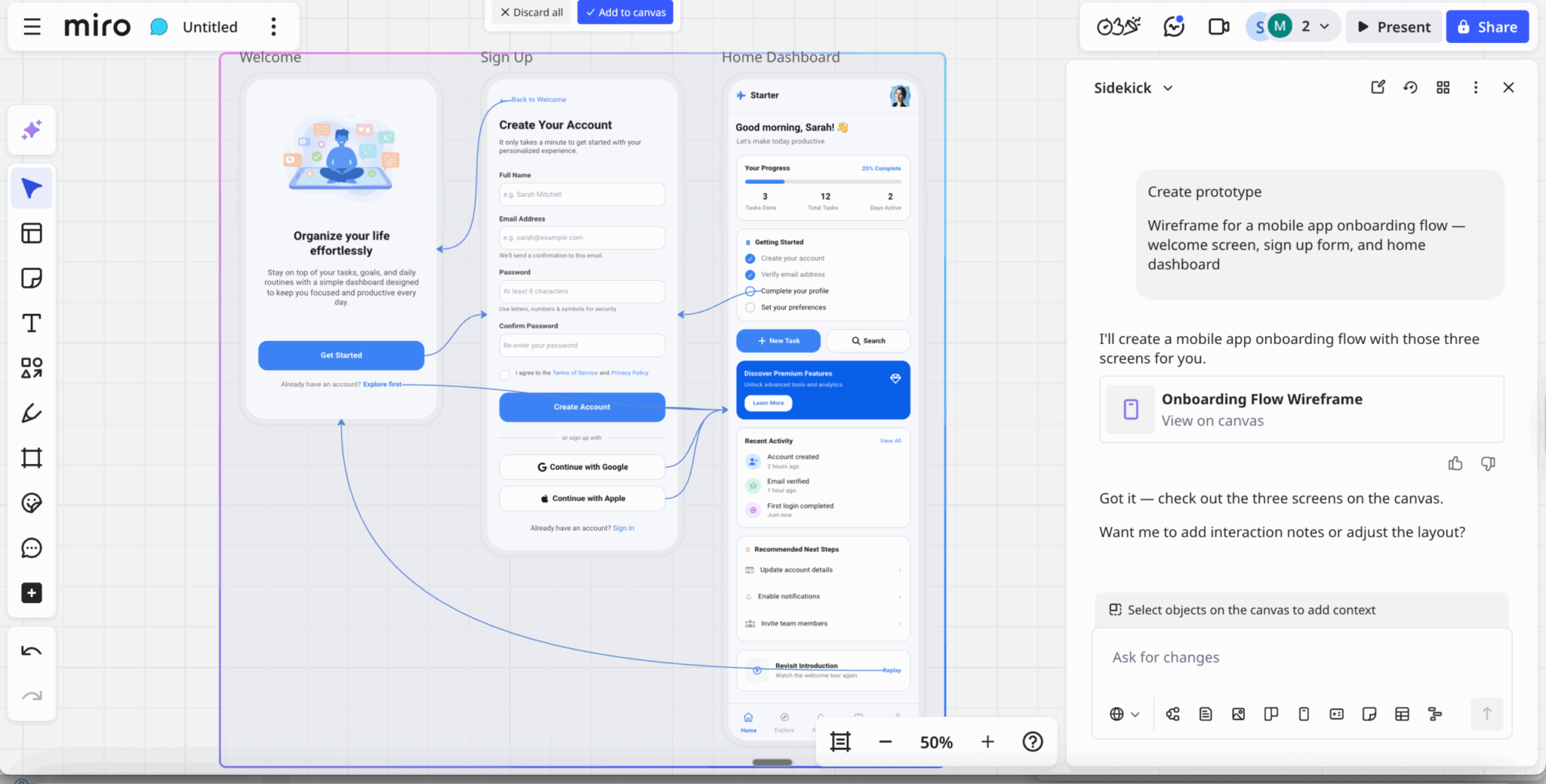Viewport: 1546px width, 784px height.
Task: Open the Sidekick more options menu
Action: pos(1476,88)
